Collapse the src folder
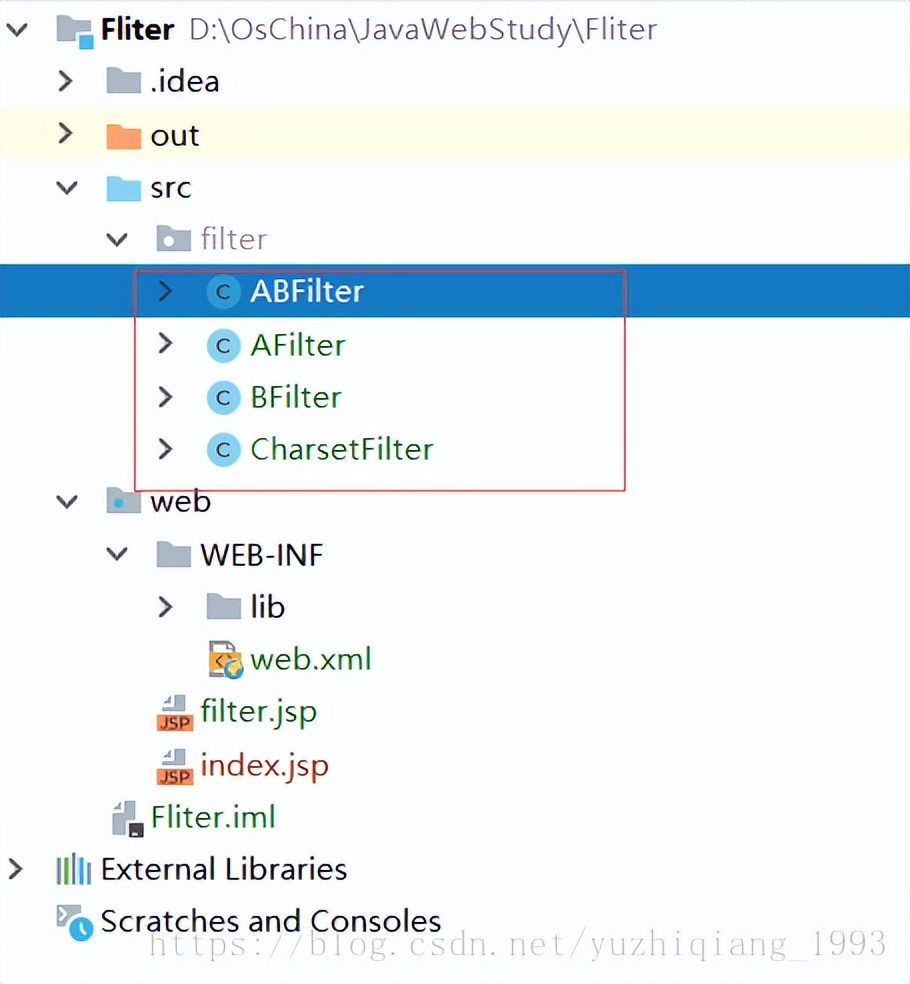Viewport: 910px width, 984px height. tap(67, 188)
